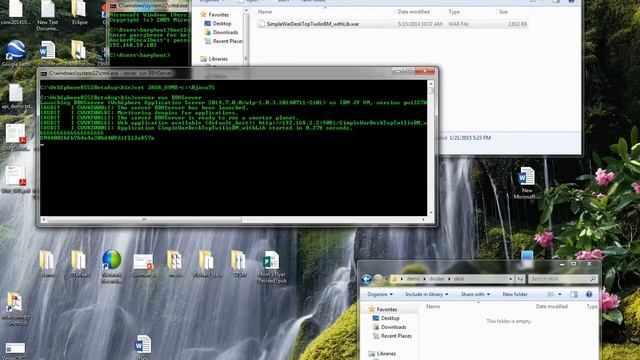
Task: Click Forward arrow in lower Explorer window
Action: point(379,279)
